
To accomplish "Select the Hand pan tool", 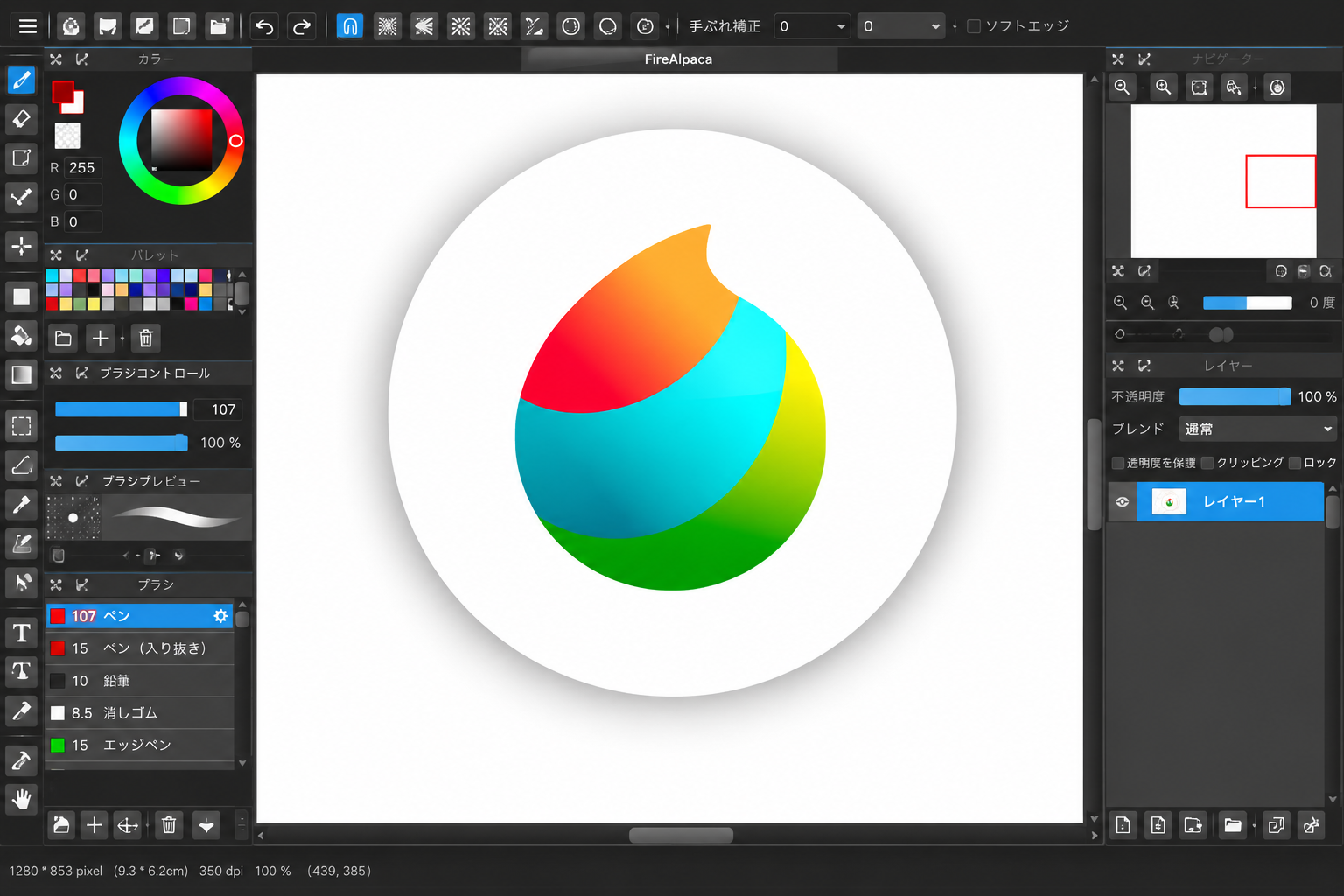I will click(x=21, y=799).
